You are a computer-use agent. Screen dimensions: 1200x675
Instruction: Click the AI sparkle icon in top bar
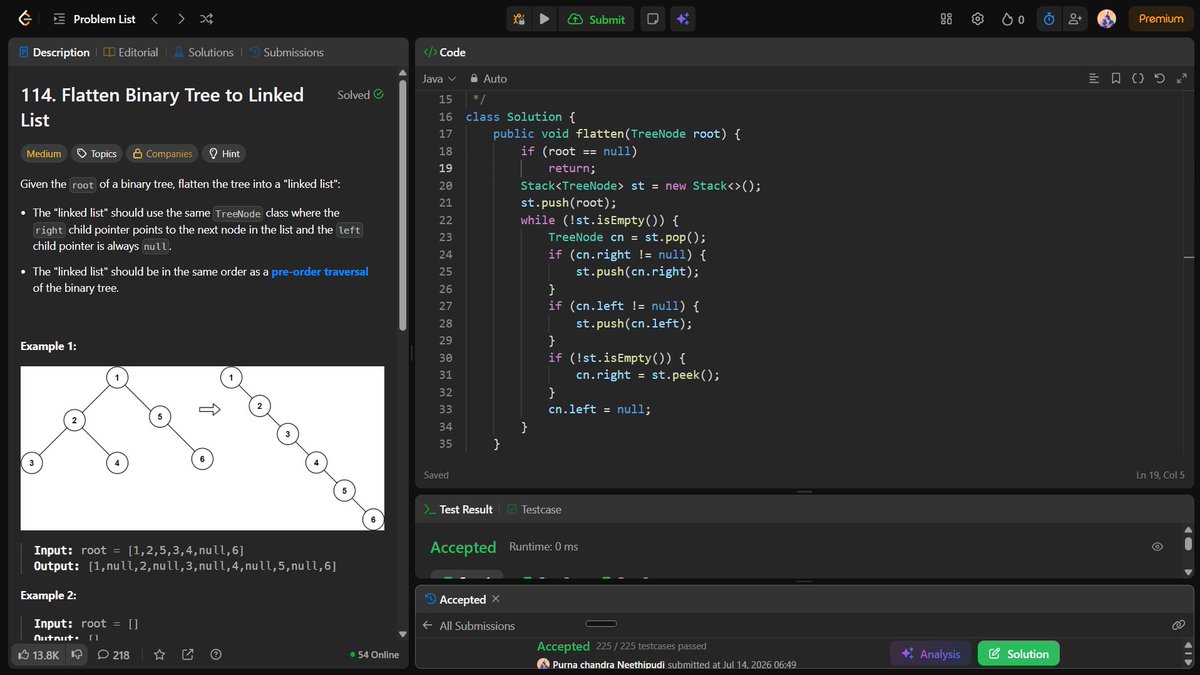683,19
